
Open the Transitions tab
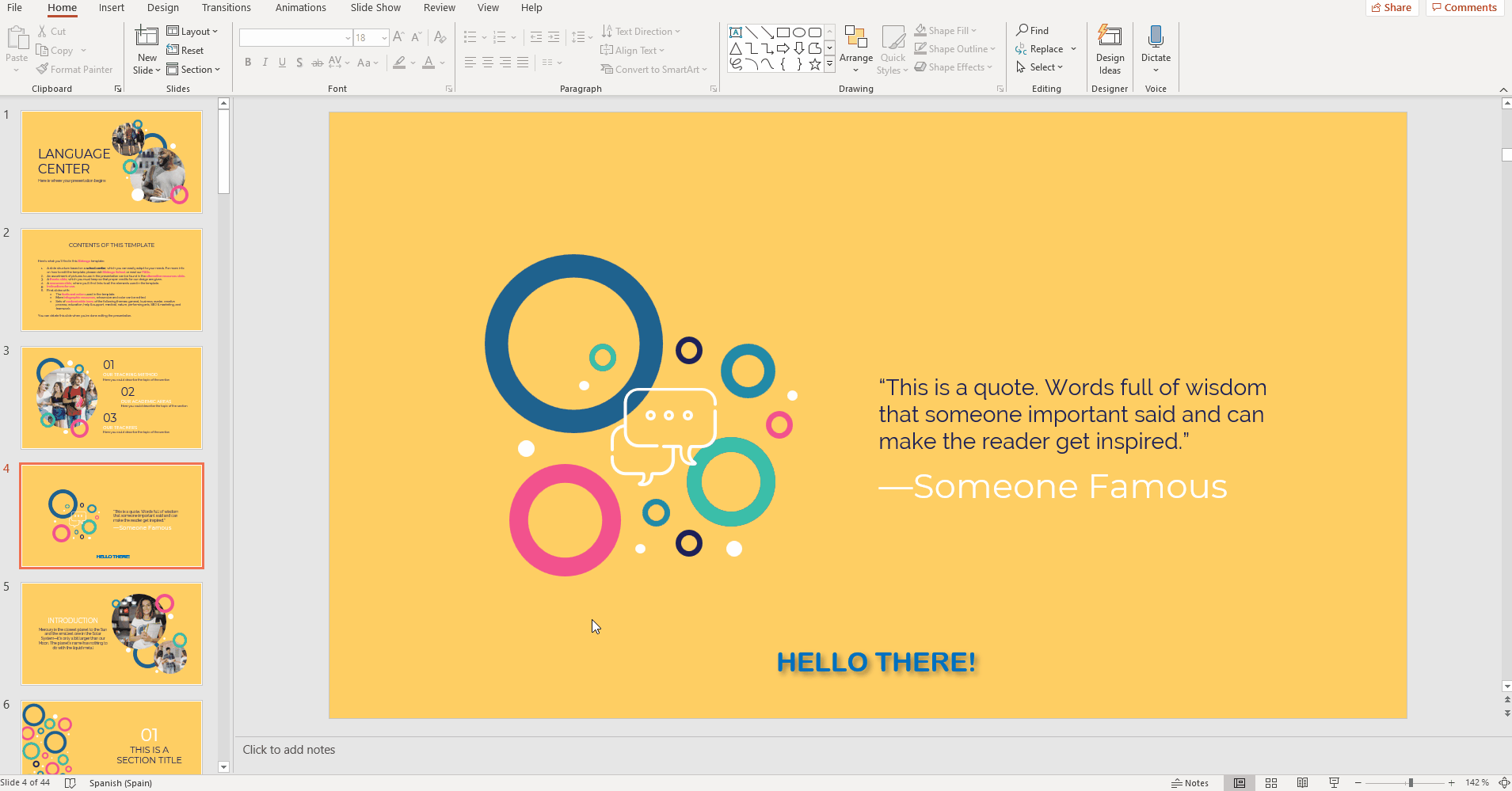coord(226,8)
